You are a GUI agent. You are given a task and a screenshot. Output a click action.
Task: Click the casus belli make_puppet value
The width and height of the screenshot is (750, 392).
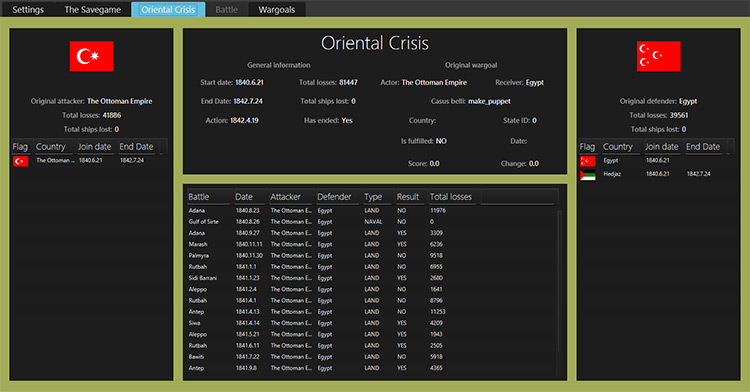[489, 101]
